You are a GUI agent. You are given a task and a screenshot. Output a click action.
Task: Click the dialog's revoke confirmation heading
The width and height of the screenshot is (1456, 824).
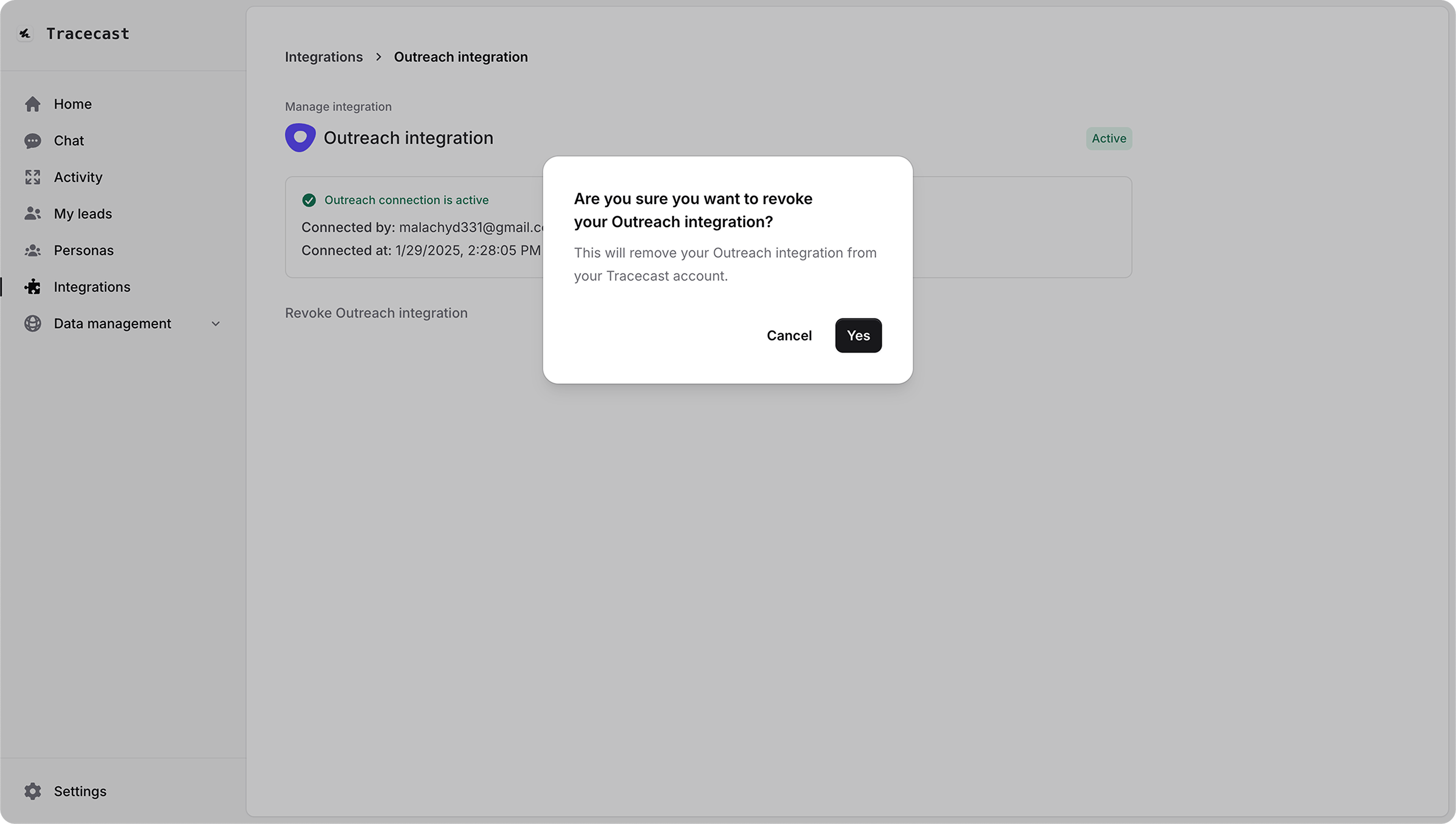[x=693, y=210]
